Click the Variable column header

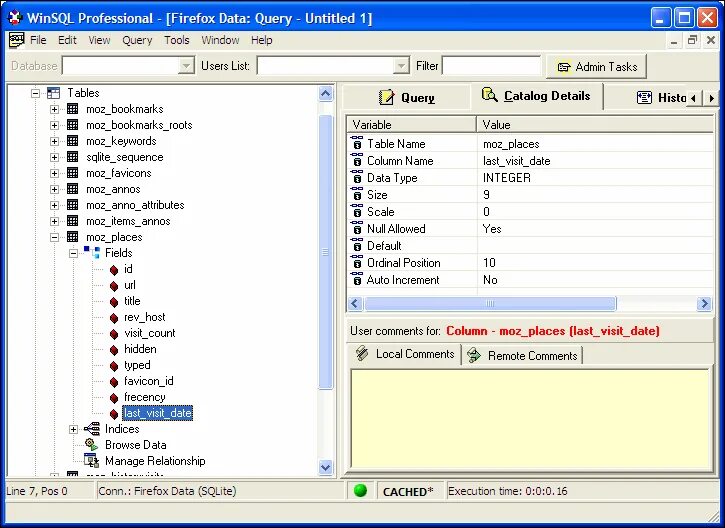pyautogui.click(x=412, y=125)
